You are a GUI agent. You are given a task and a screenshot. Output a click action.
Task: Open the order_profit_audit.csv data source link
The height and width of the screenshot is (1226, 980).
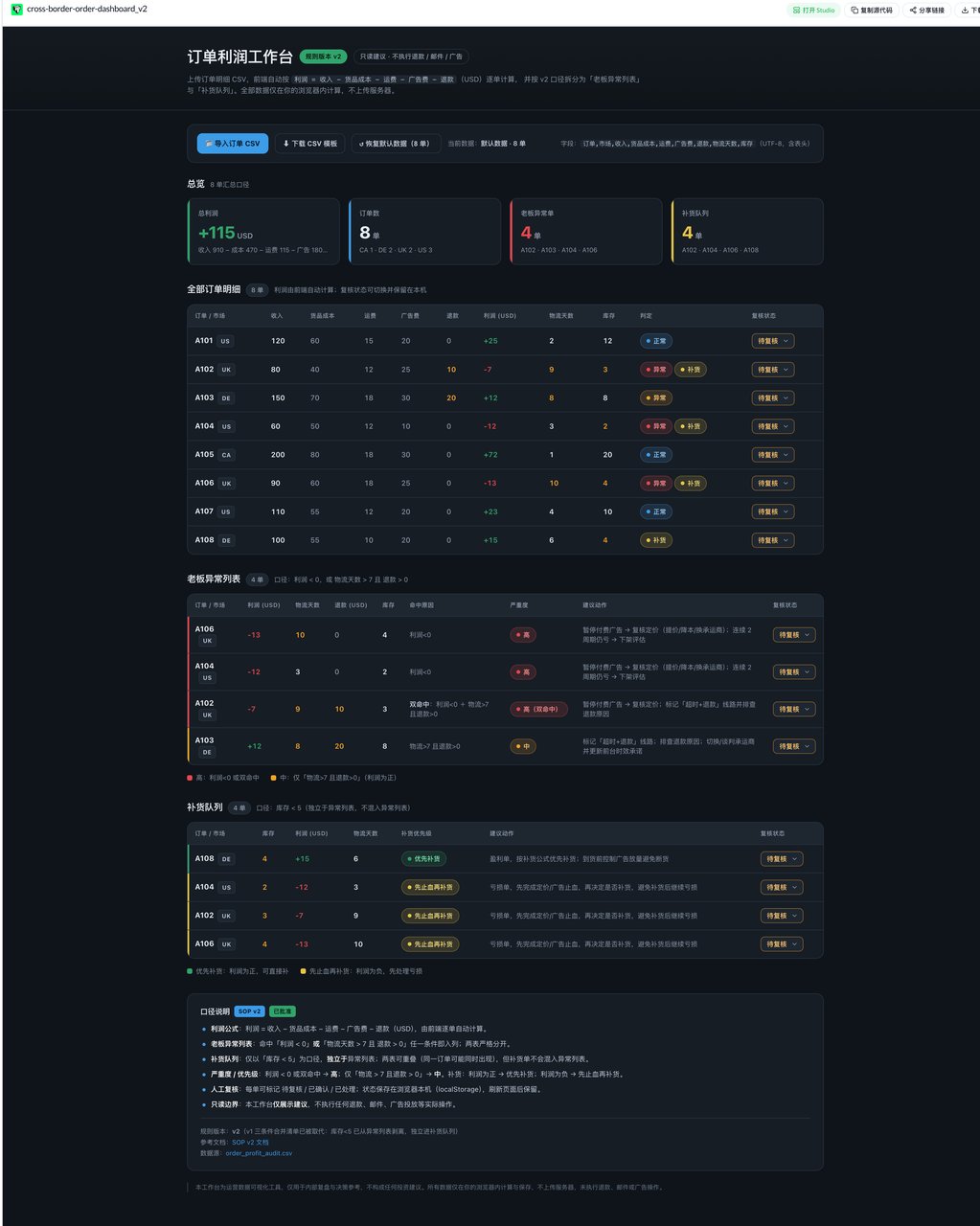pyautogui.click(x=259, y=1153)
